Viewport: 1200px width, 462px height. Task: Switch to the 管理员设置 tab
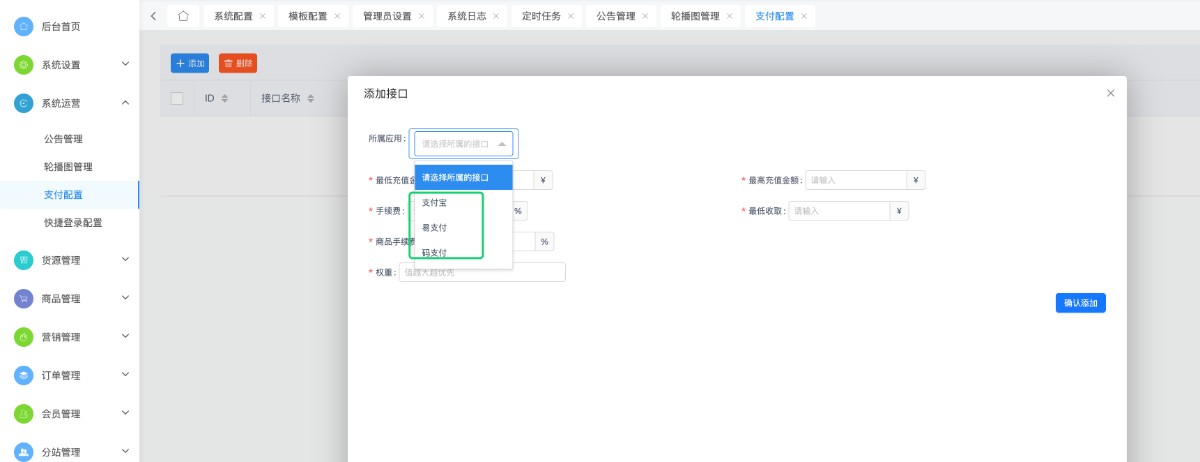[387, 16]
